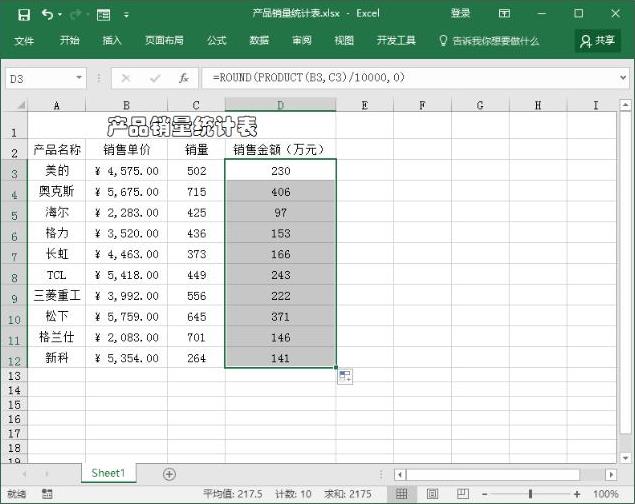
Task: Click the Enter checkmark formula bar icon
Action: tap(155, 78)
